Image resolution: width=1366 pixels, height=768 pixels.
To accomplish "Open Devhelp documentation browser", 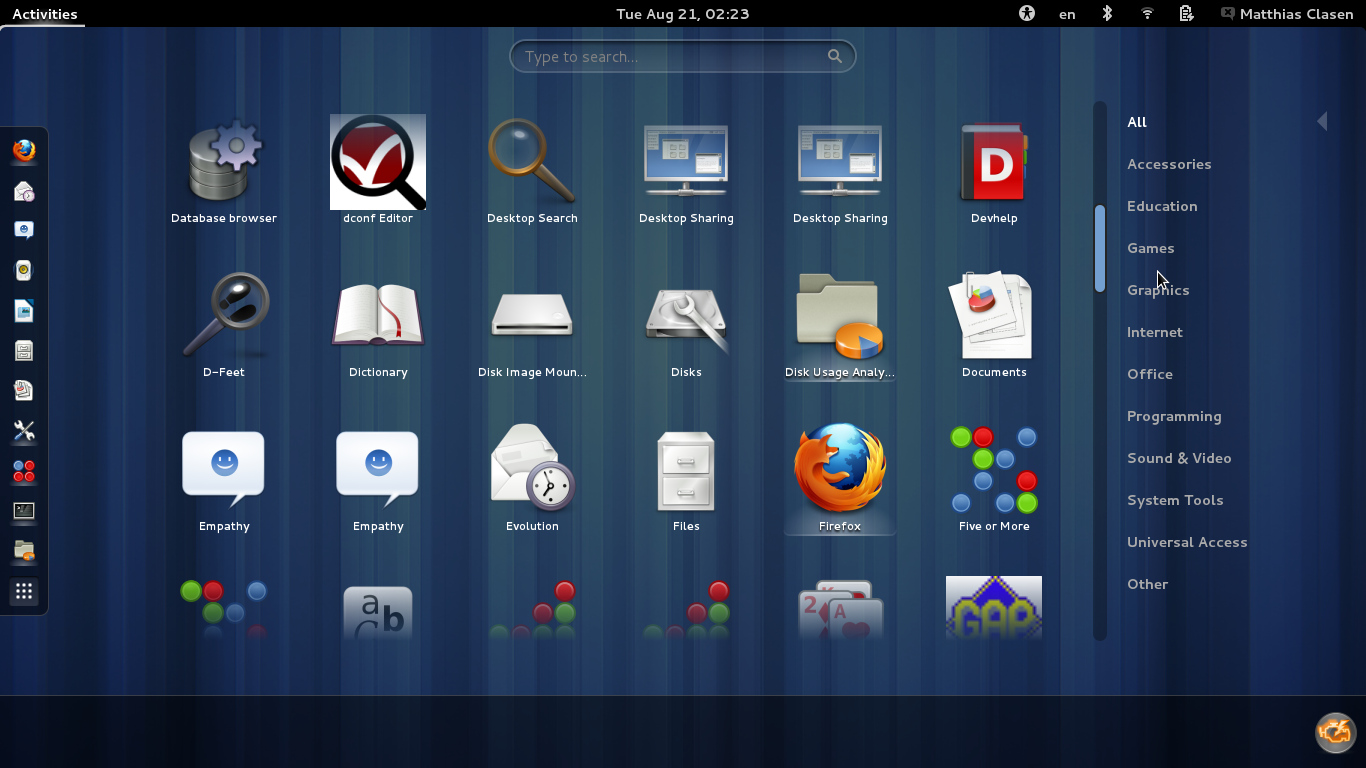I will [x=994, y=163].
